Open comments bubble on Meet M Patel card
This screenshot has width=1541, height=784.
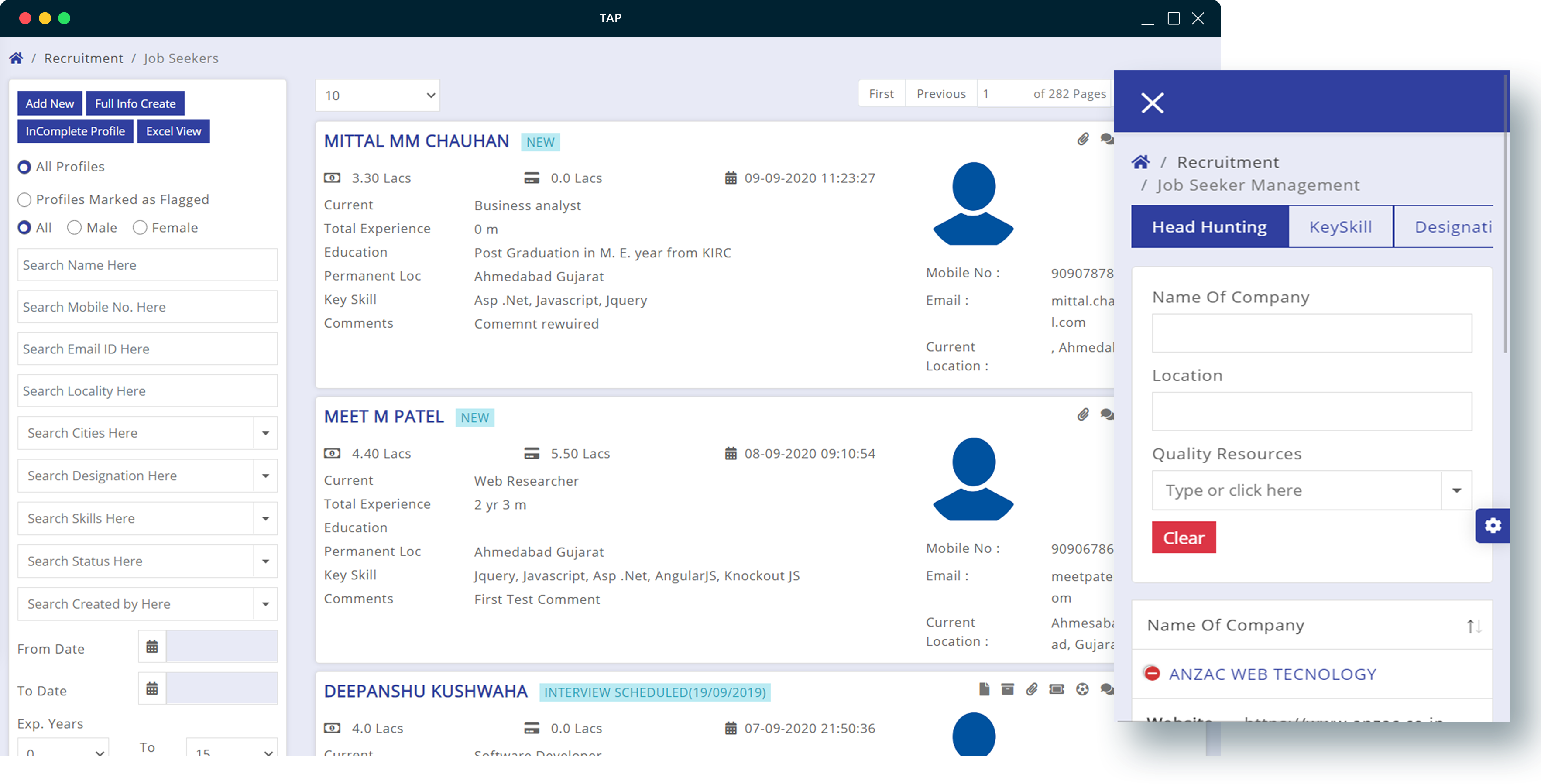(1107, 414)
